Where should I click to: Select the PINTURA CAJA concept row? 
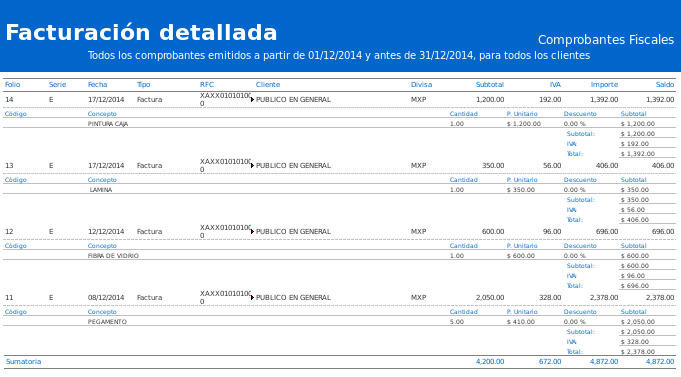pyautogui.click(x=339, y=124)
